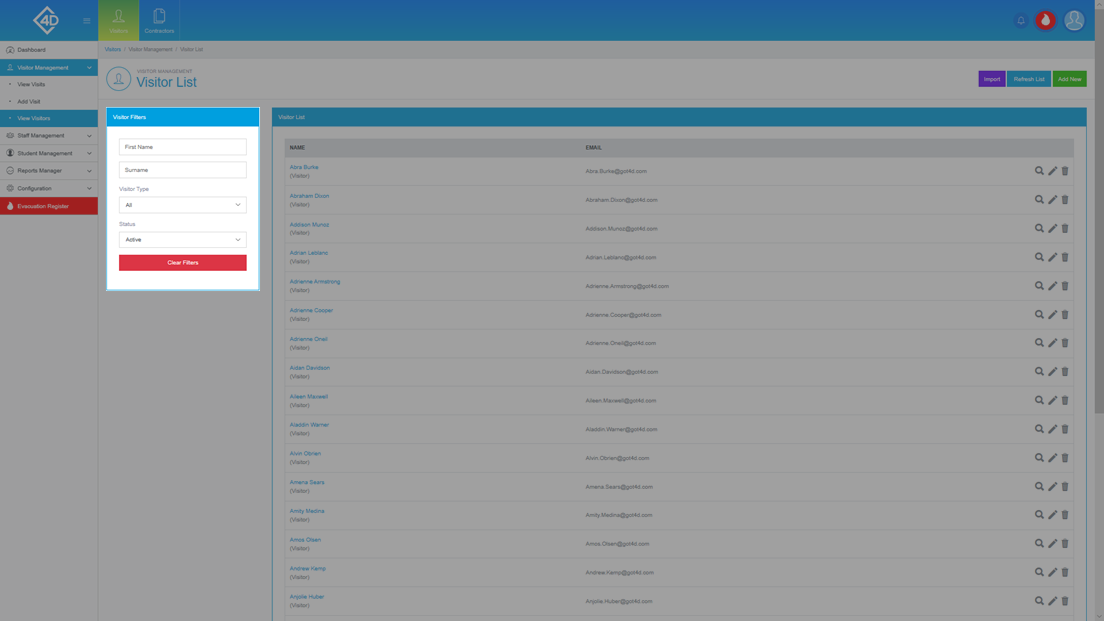Click the Surname filter field

(x=182, y=170)
